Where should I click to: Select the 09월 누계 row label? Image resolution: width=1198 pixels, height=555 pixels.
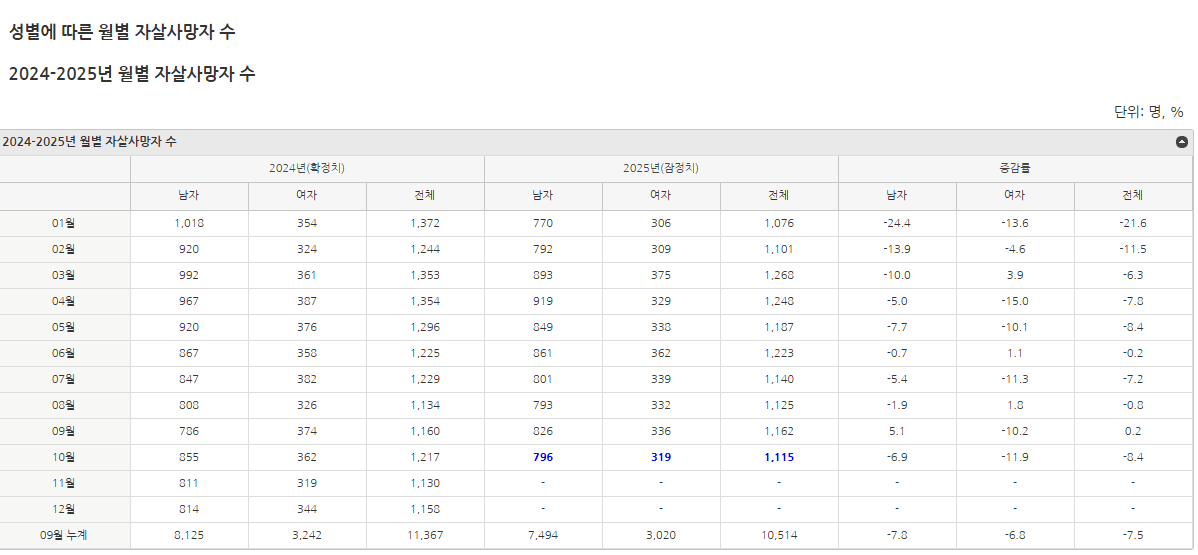coord(64,535)
